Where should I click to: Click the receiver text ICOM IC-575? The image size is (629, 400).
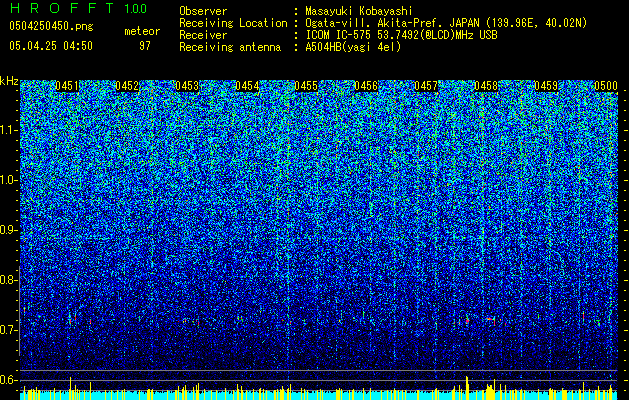click(338, 35)
